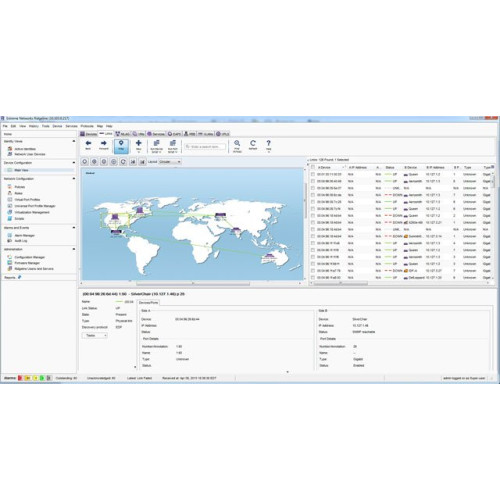
Task: Sort by the Status column header
Action: click(x=390, y=167)
